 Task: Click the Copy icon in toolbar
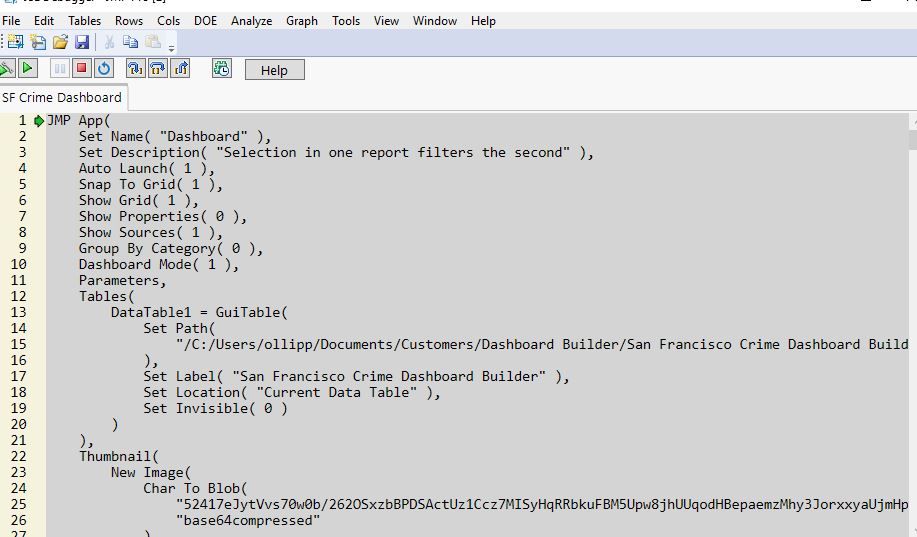point(130,42)
